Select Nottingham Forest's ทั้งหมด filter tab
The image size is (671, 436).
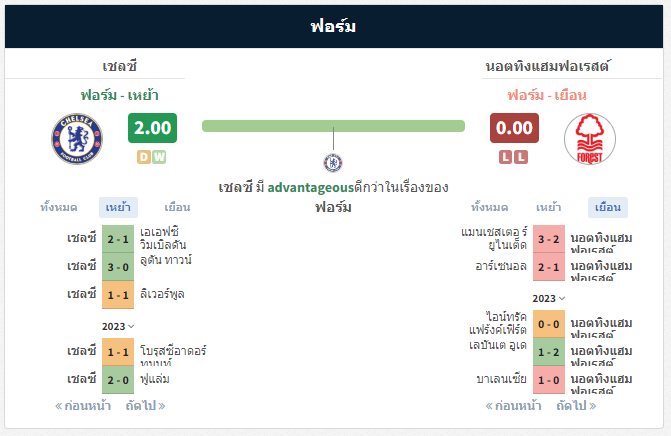click(x=490, y=208)
